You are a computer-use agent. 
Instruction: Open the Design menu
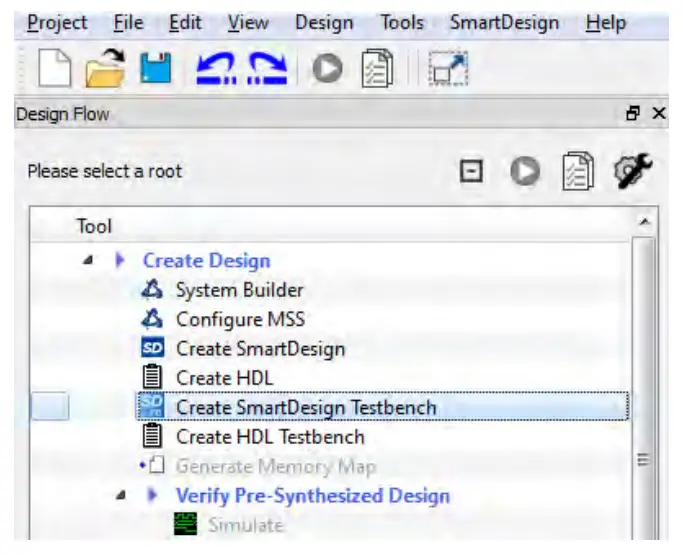(x=325, y=22)
